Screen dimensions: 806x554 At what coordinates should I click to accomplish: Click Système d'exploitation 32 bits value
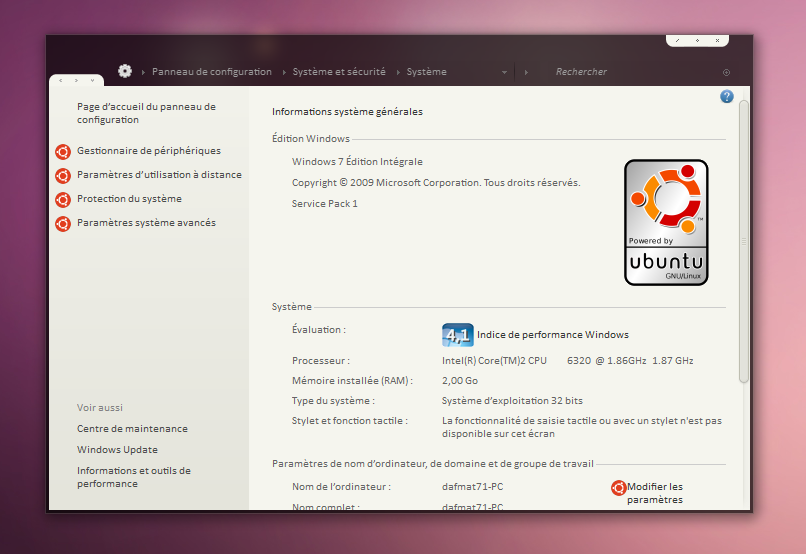click(512, 401)
